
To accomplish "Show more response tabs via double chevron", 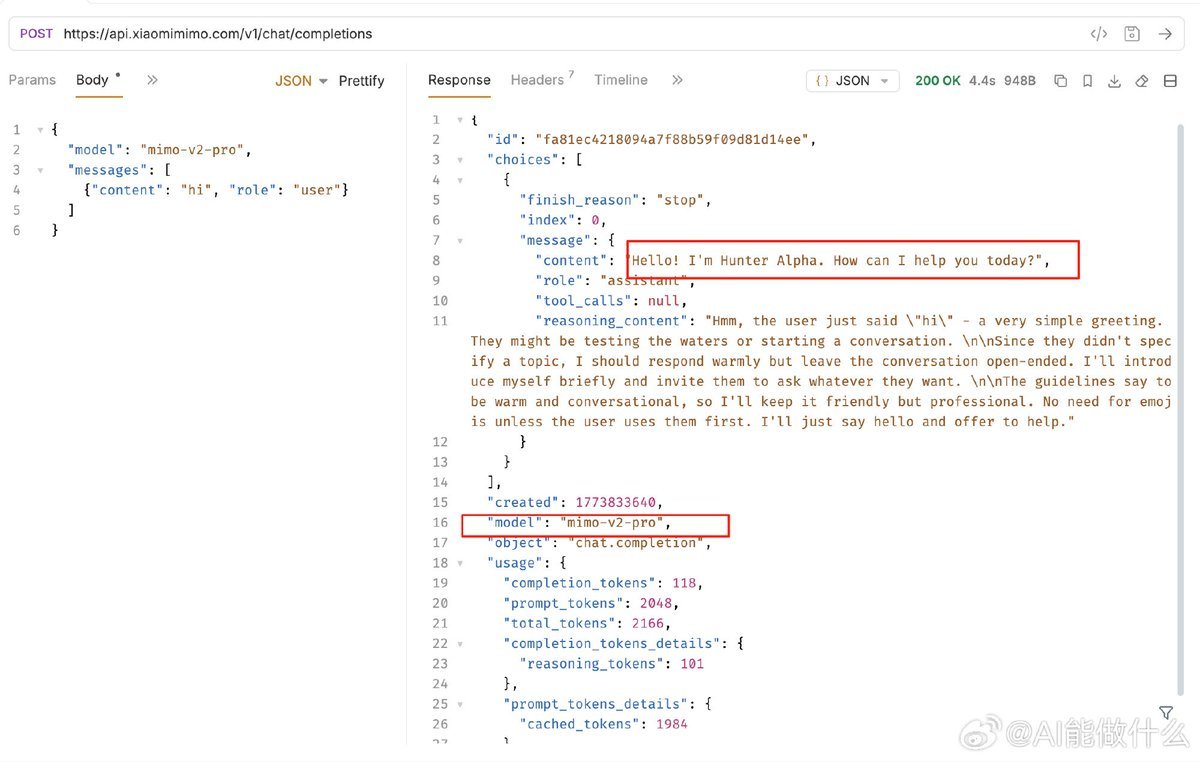I will [x=677, y=80].
